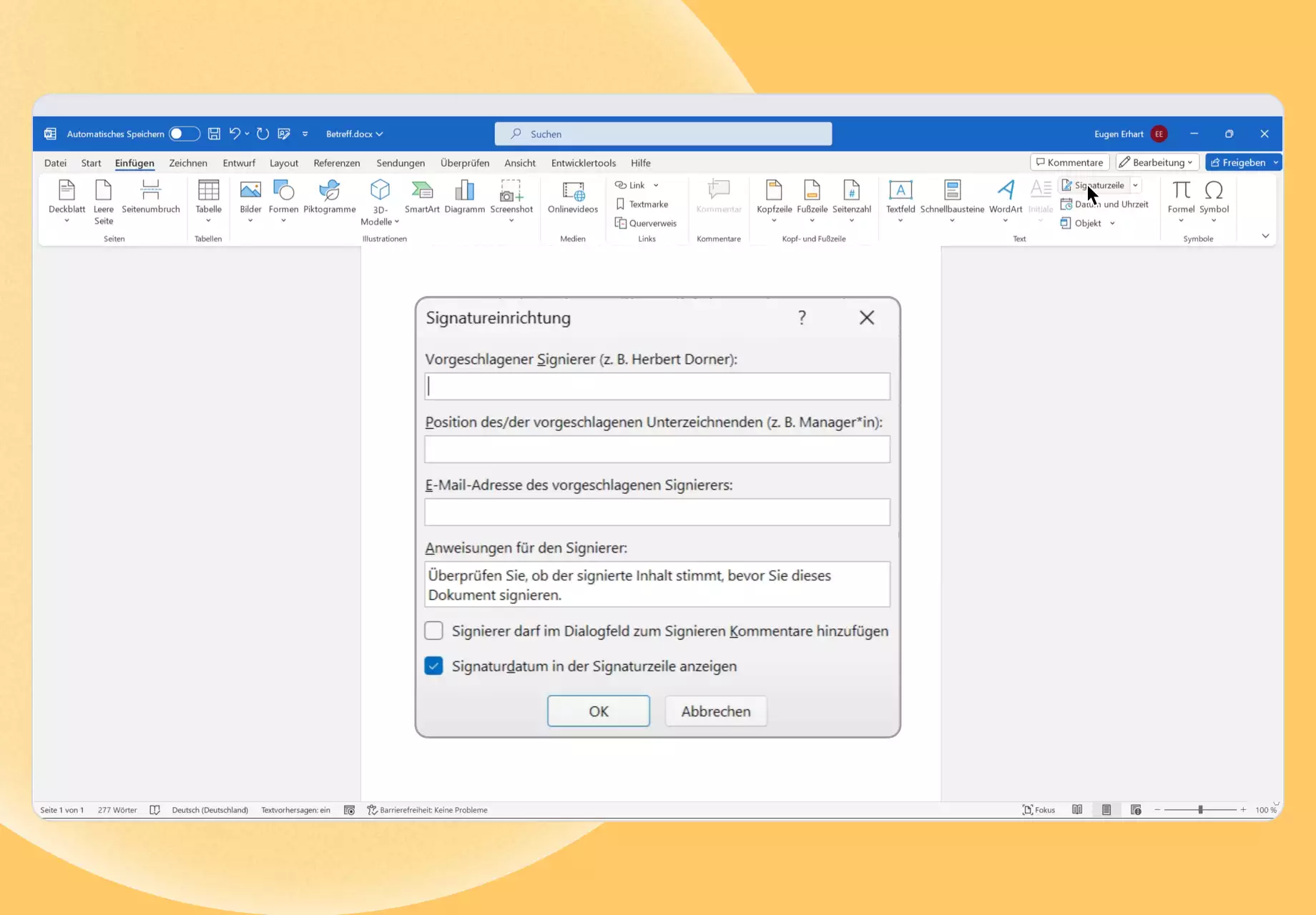
Task: Insert a Querverweis cross-reference
Action: (646, 223)
